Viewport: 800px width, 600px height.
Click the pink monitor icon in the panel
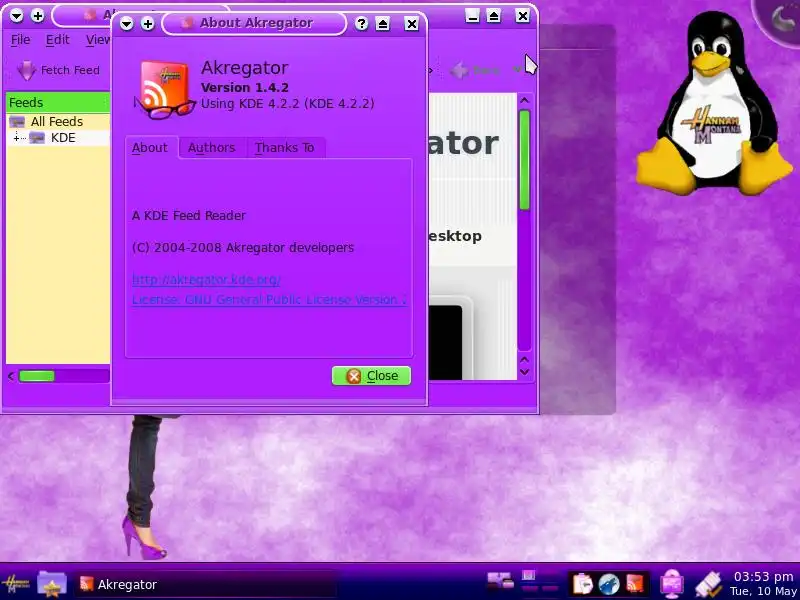pyautogui.click(x=672, y=584)
